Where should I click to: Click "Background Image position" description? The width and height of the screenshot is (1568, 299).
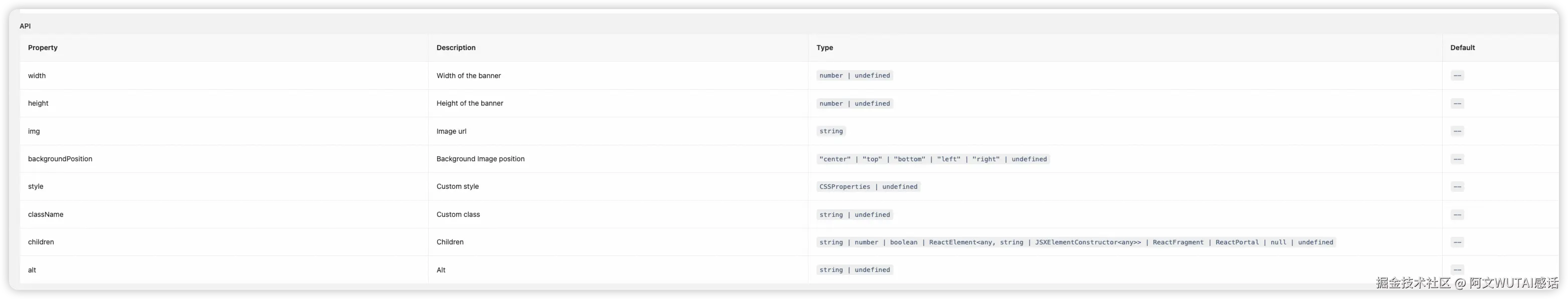coord(480,159)
